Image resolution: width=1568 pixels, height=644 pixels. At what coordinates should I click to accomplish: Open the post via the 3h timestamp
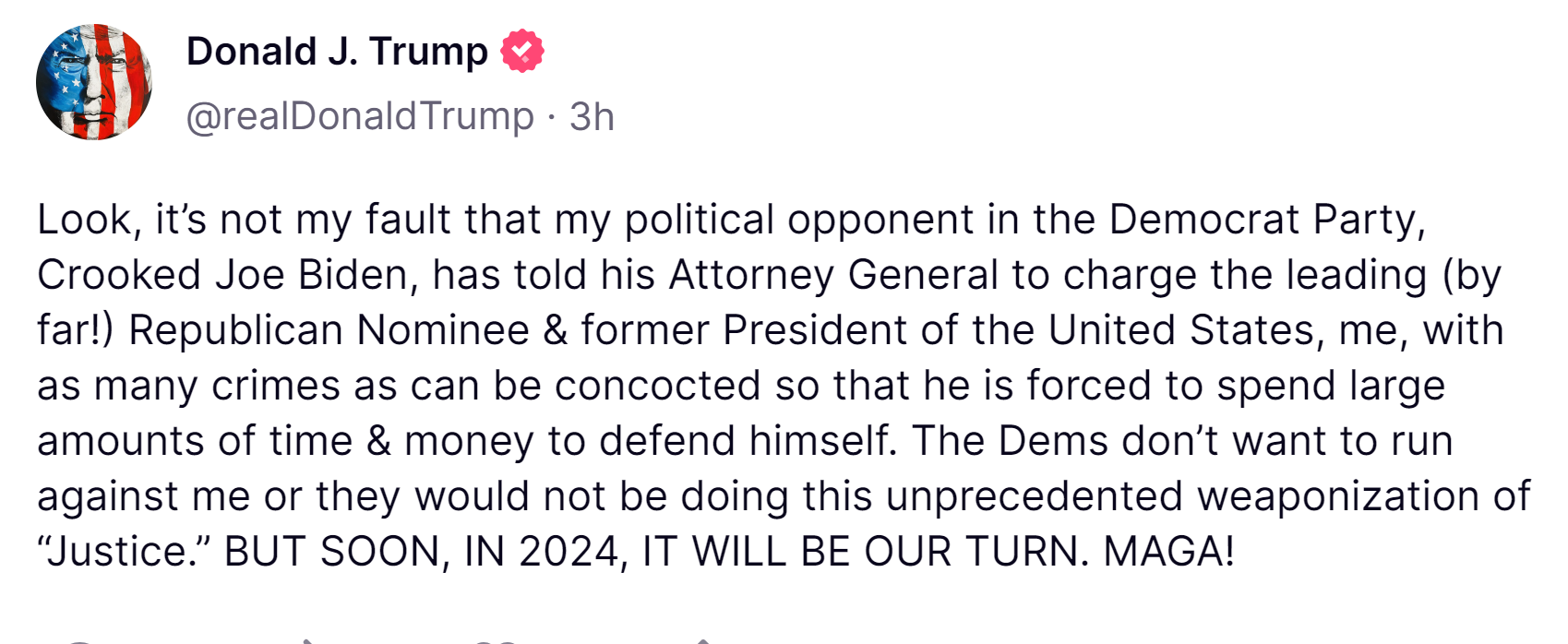tap(592, 116)
